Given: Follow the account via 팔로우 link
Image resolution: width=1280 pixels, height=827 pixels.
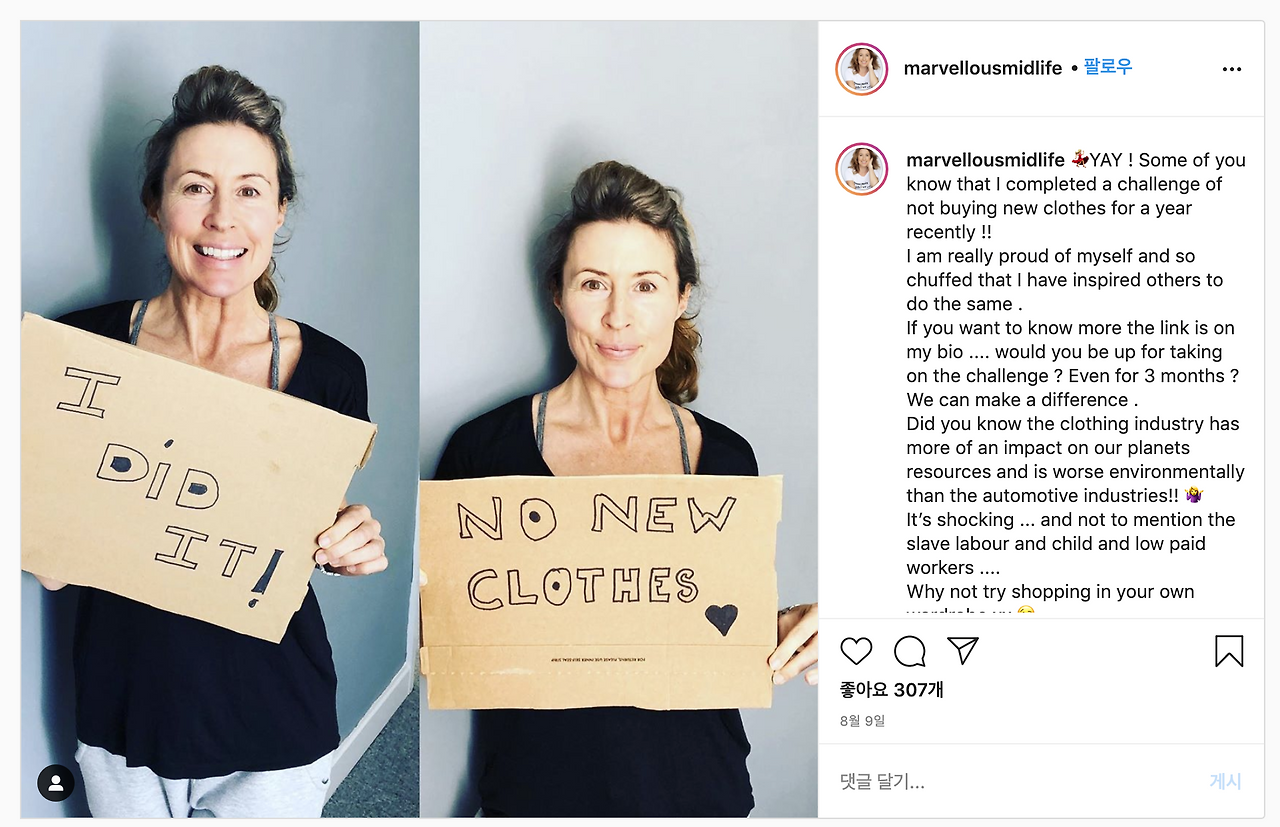Looking at the screenshot, I should pyautogui.click(x=1108, y=68).
